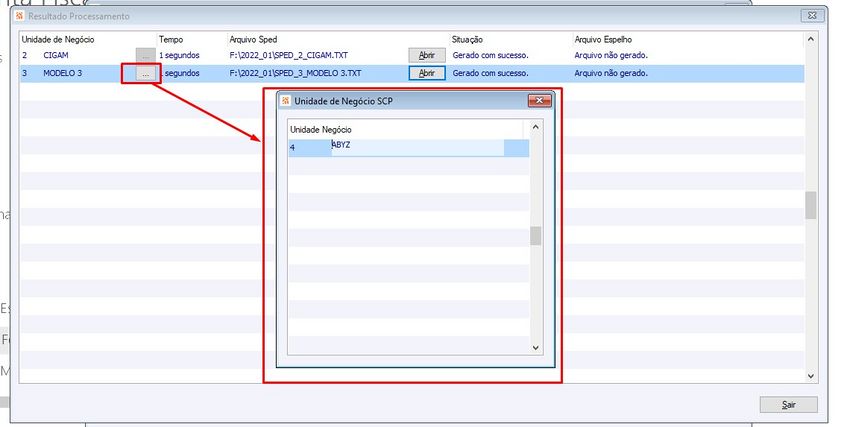This screenshot has width=850, height=427.
Task: Click main results grid scroll up arrow
Action: (x=810, y=39)
